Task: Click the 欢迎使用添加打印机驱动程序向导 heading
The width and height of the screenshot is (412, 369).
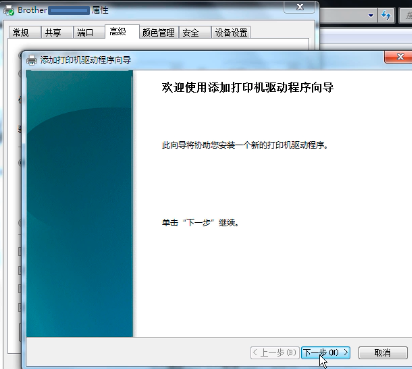Action: (247, 88)
